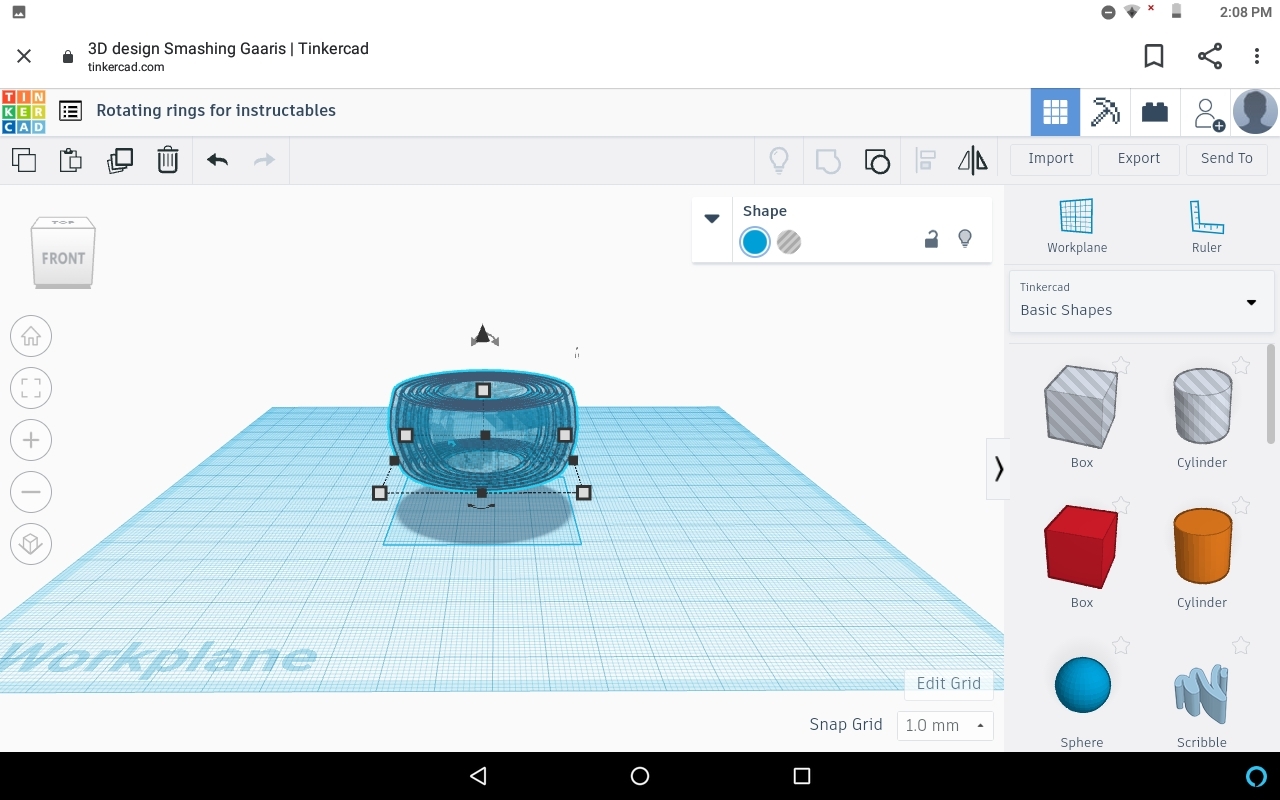Pick the striped hole Cylinder shape
The width and height of the screenshot is (1280, 800).
1202,406
